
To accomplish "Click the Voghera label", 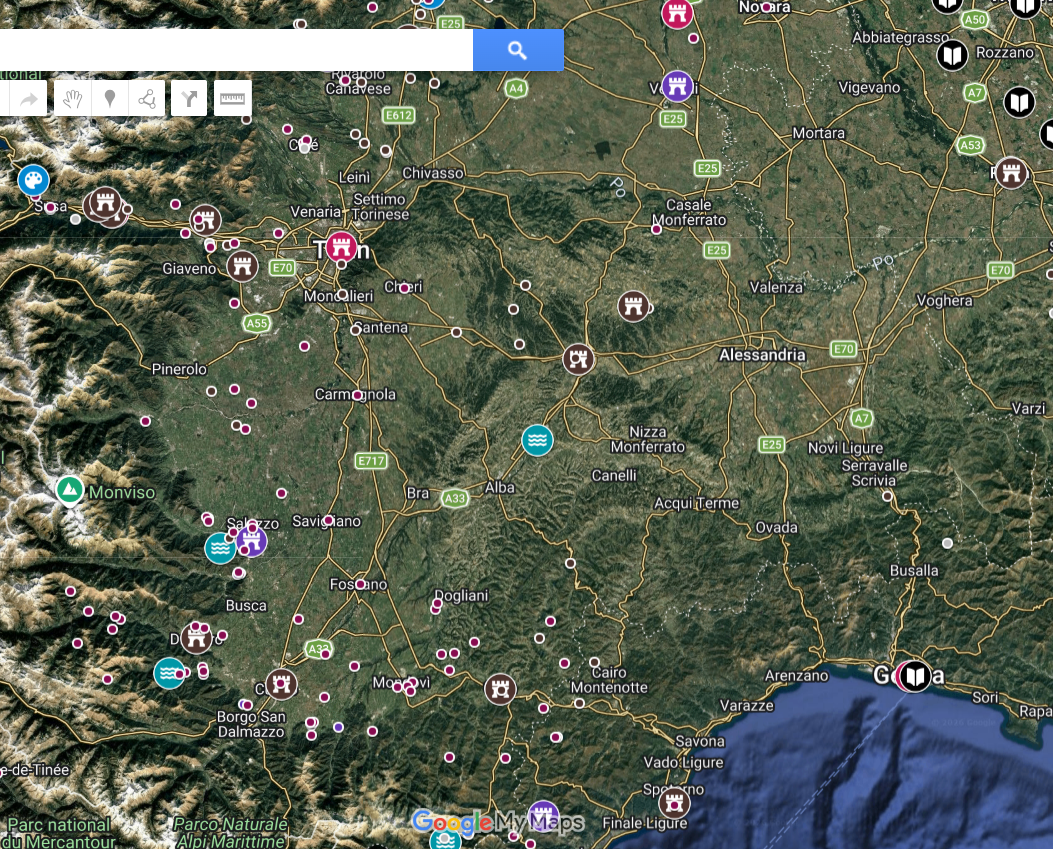I will pyautogui.click(x=944, y=300).
